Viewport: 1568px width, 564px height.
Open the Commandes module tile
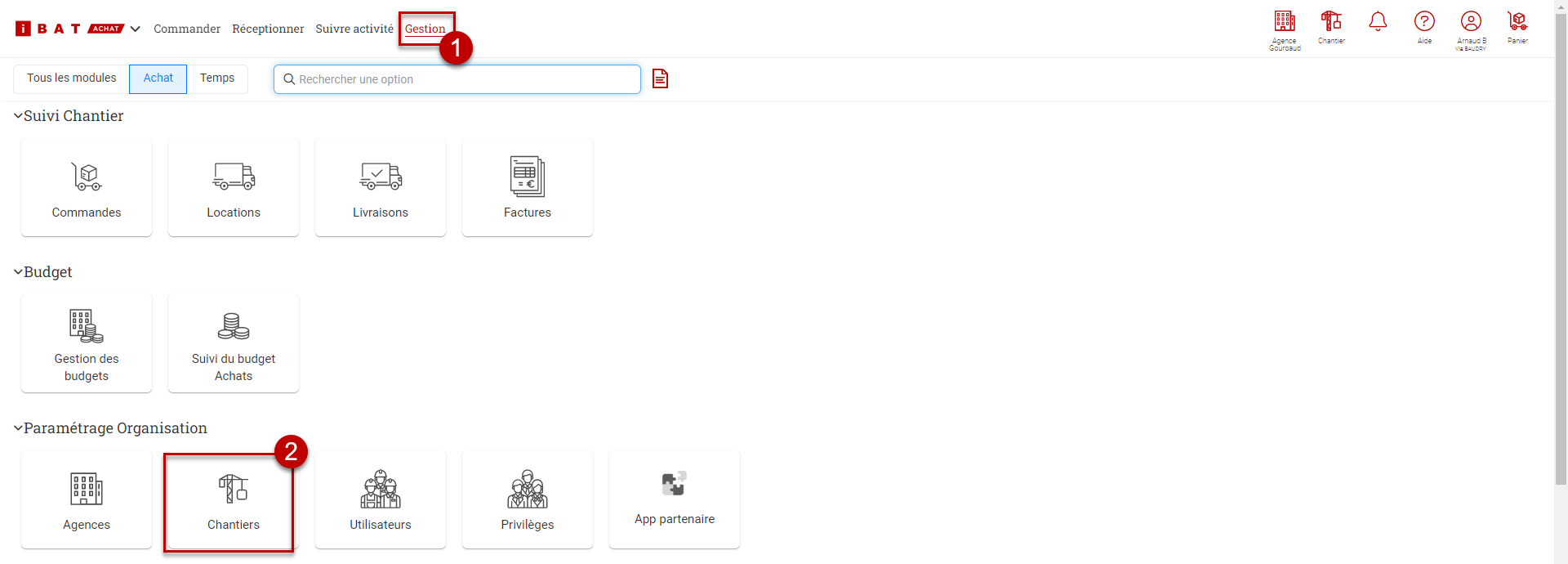(87, 188)
